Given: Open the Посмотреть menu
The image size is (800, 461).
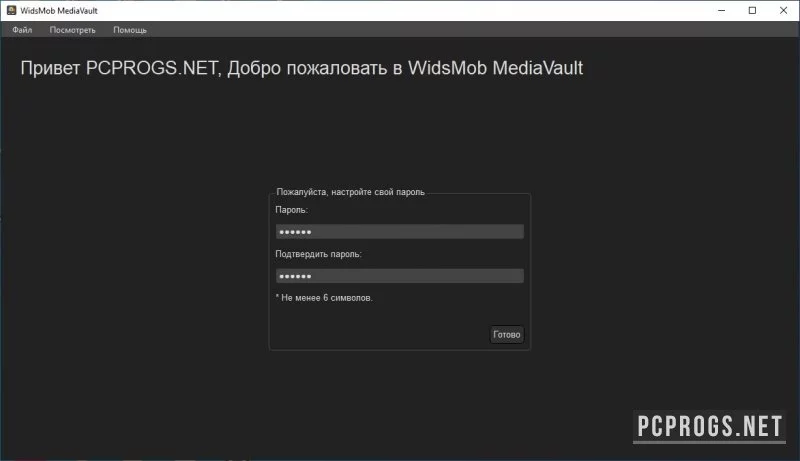Looking at the screenshot, I should pos(72,30).
